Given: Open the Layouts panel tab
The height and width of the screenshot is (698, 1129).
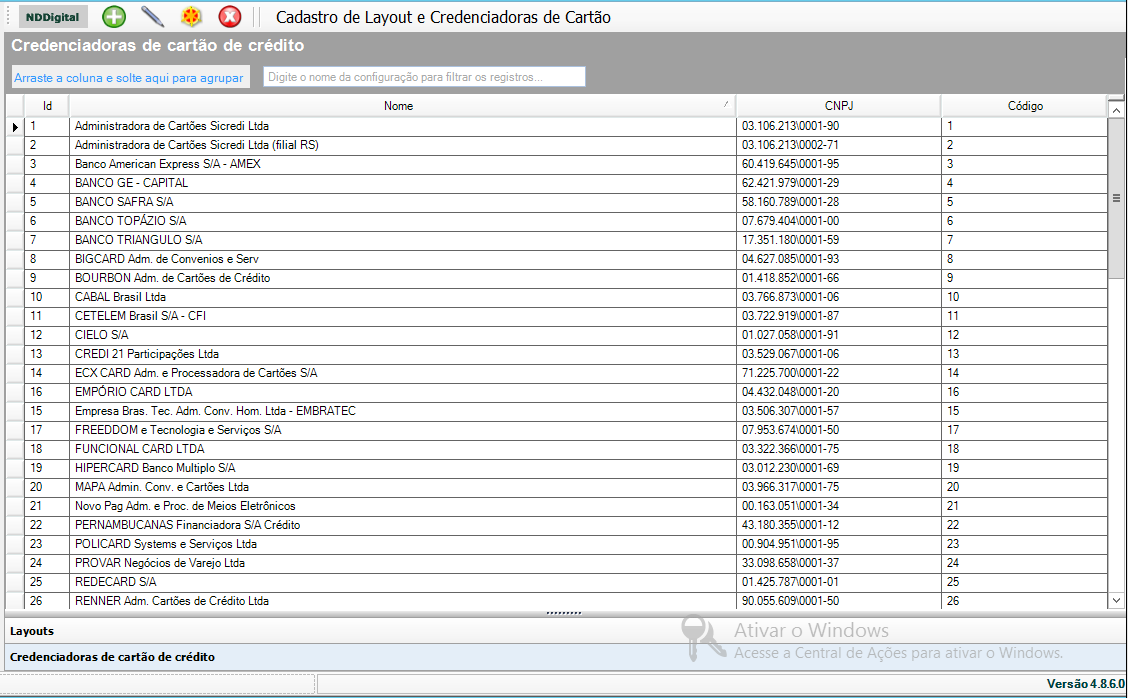Looking at the screenshot, I should 564,631.
